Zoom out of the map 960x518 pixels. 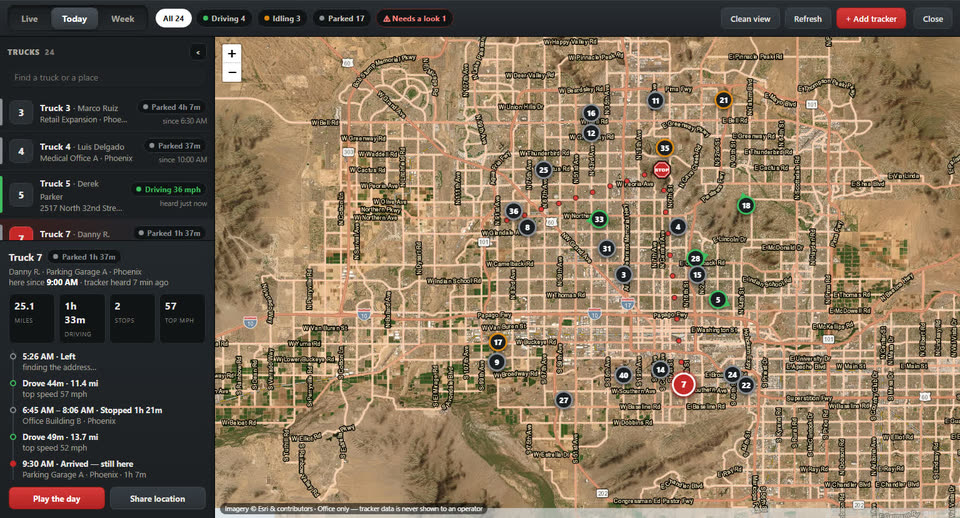[x=232, y=72]
